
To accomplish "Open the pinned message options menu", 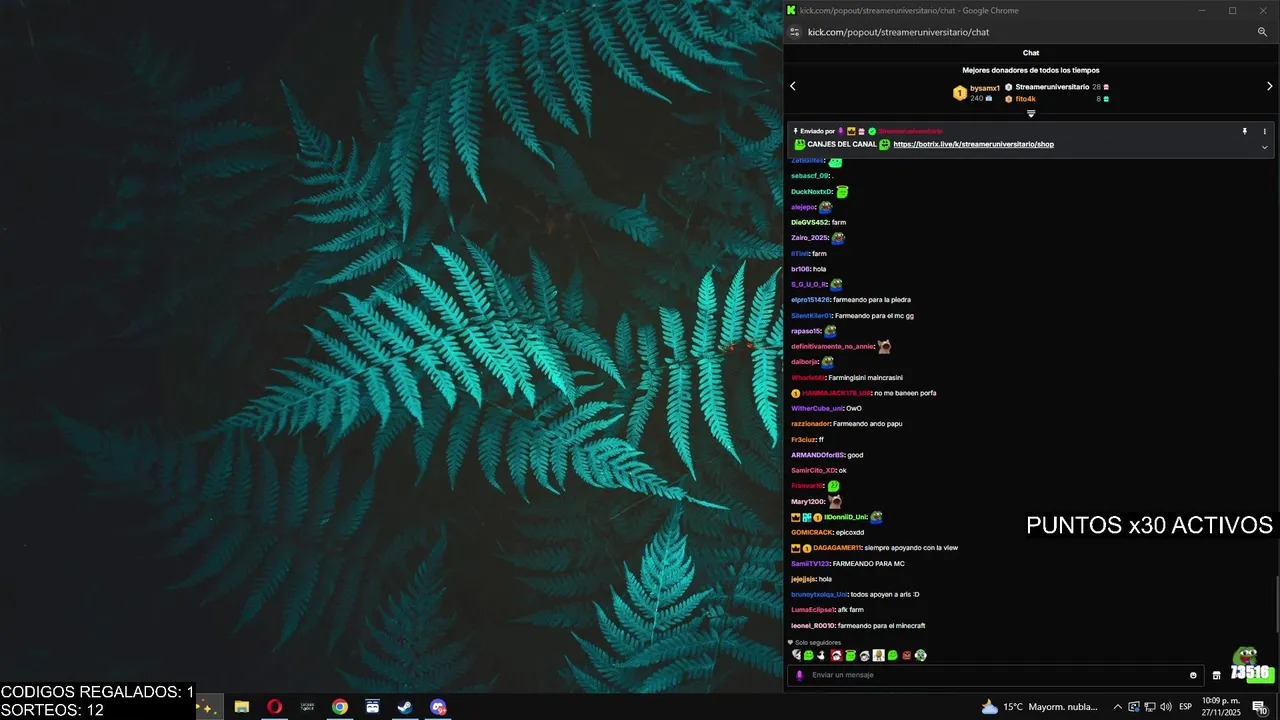I will [x=1264, y=131].
